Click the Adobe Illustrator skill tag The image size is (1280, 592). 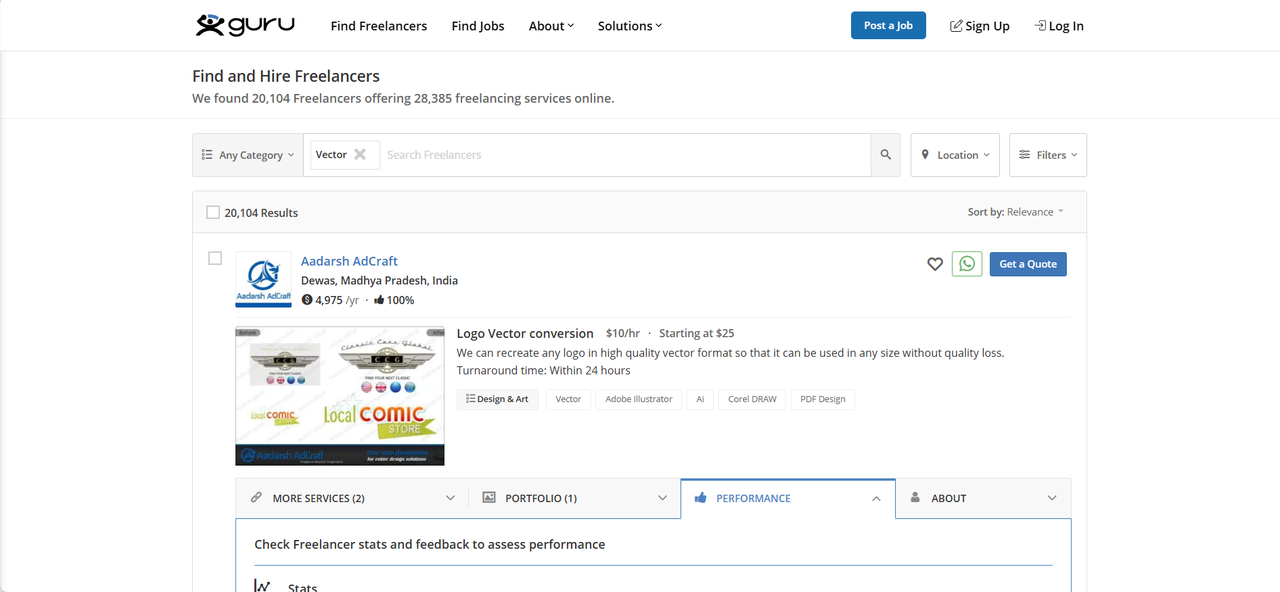(x=639, y=399)
